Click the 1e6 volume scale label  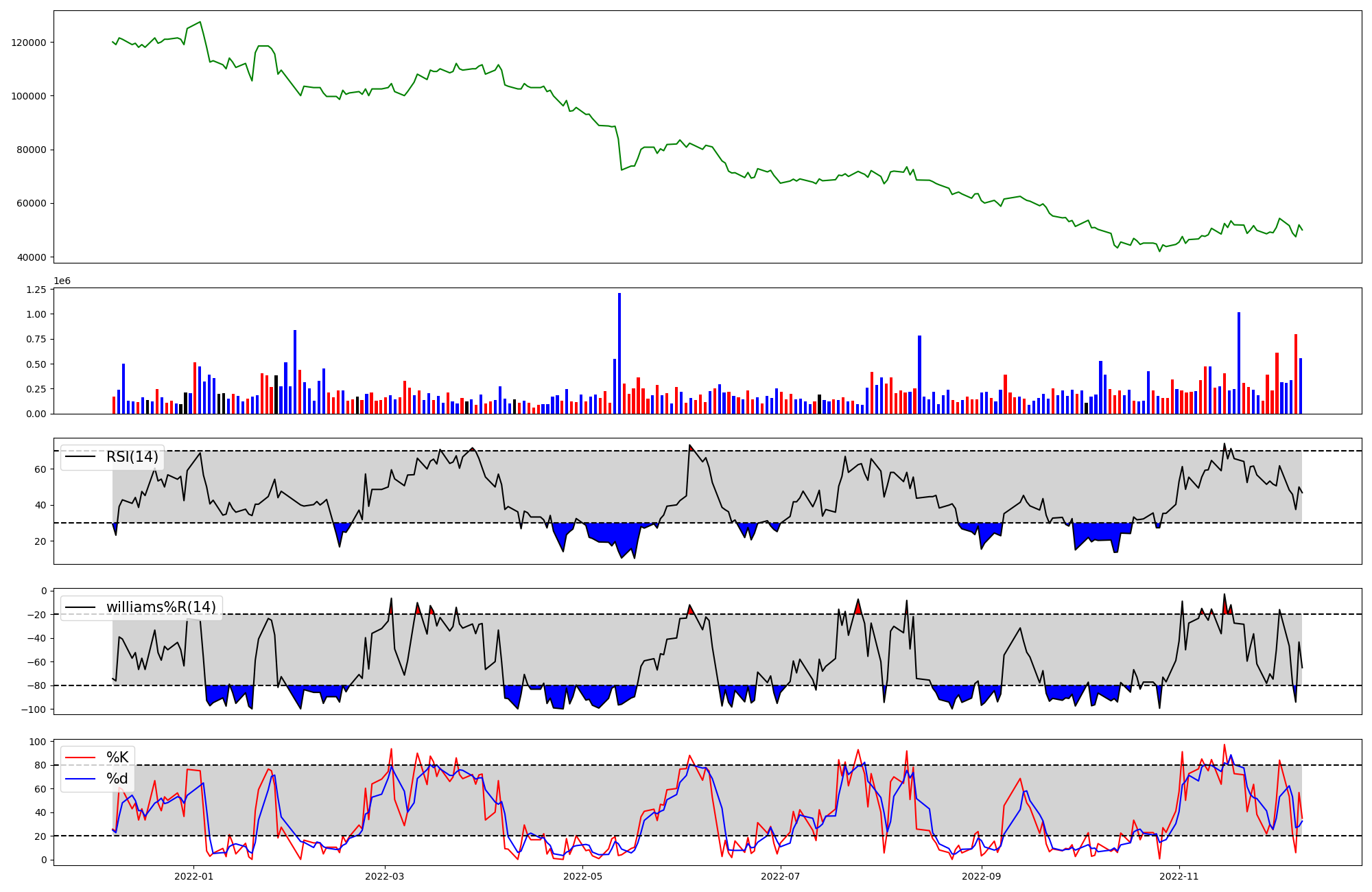pos(62,281)
